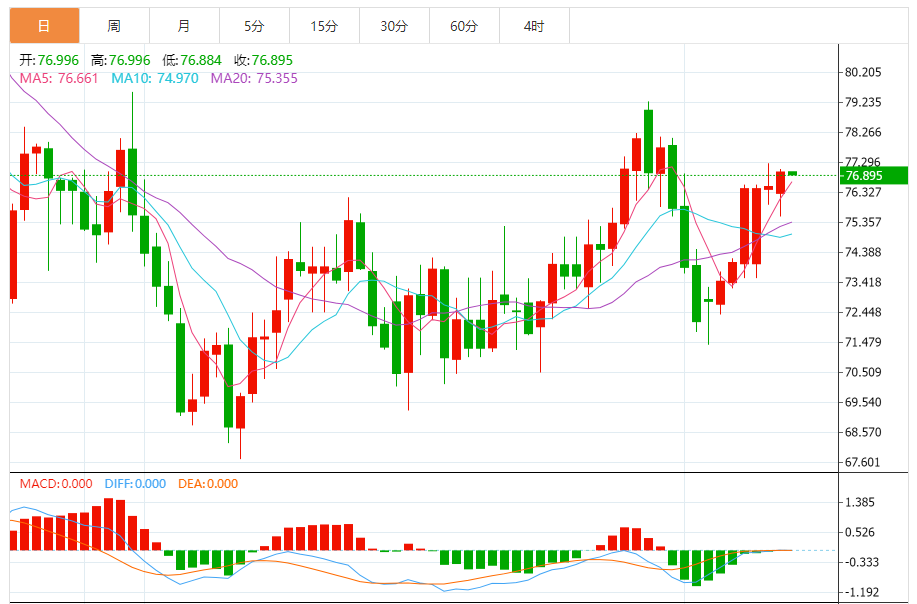Click the MA20: 75.355 indicator label
This screenshot has height=604, width=917.
[254, 78]
